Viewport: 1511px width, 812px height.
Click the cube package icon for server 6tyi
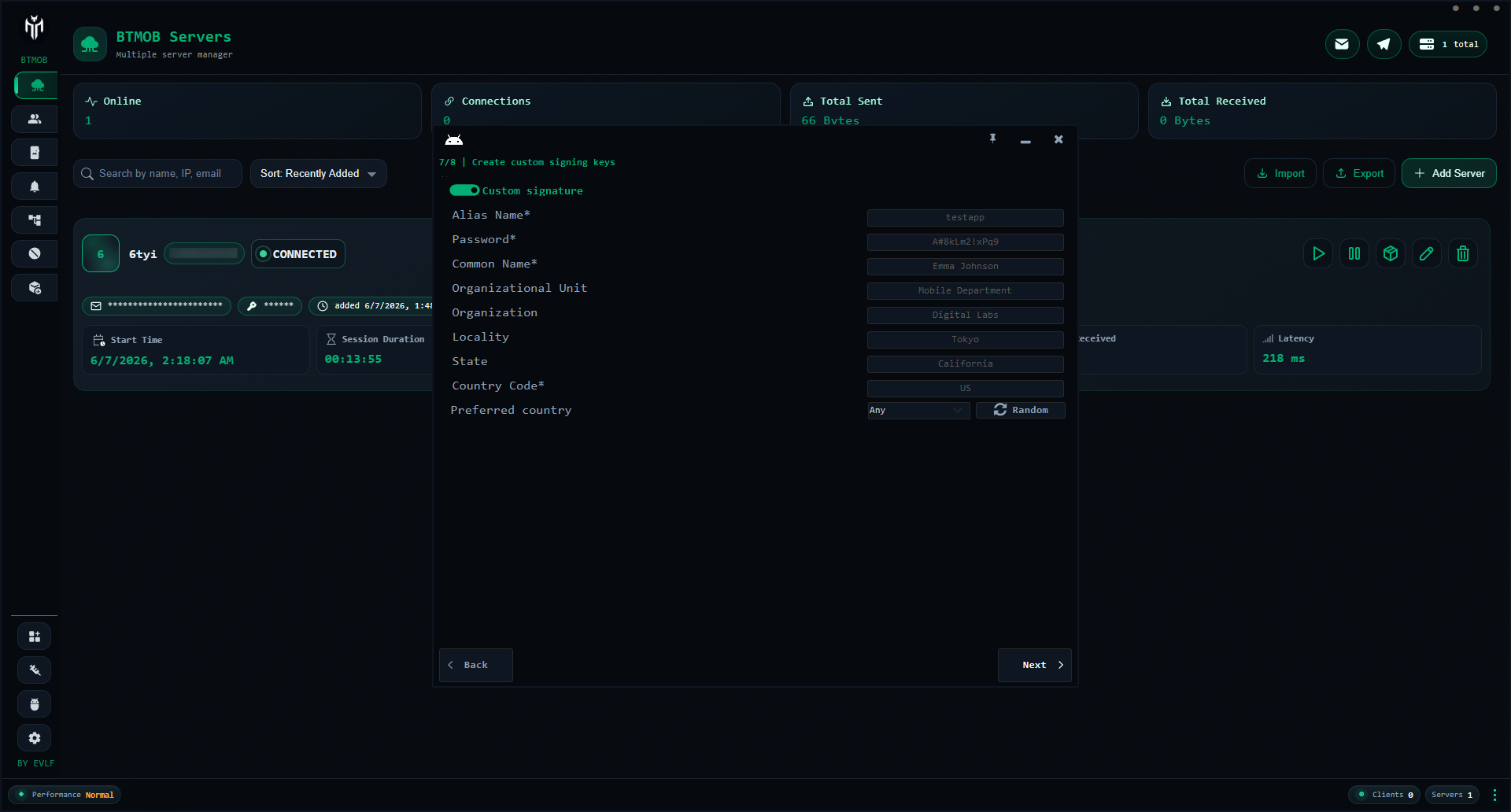click(x=1391, y=253)
